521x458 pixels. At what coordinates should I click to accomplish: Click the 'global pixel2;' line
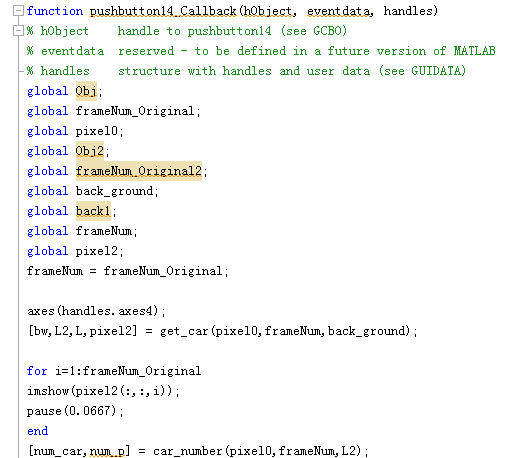(75, 251)
